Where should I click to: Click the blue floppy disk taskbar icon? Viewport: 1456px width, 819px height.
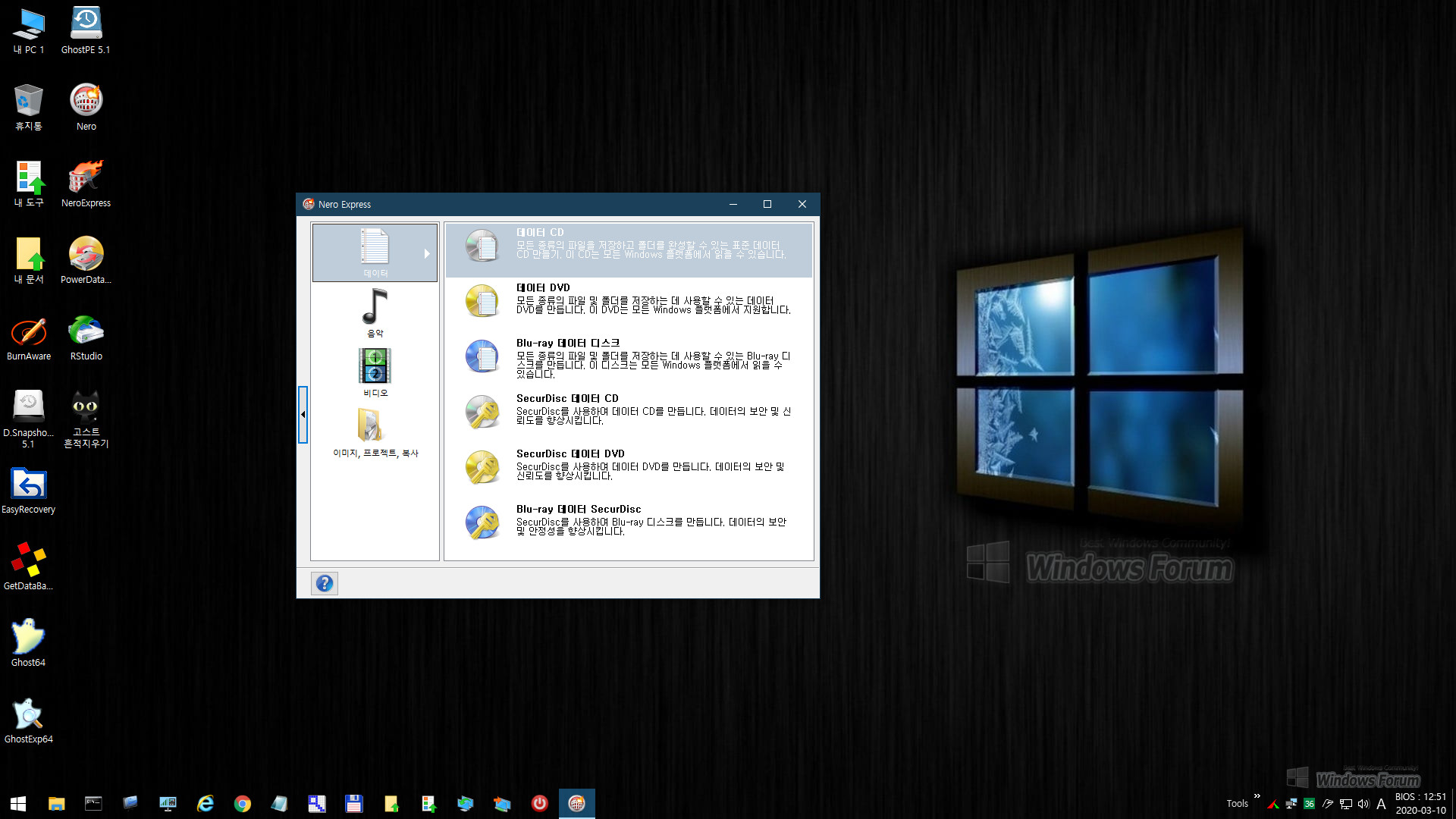[x=353, y=804]
